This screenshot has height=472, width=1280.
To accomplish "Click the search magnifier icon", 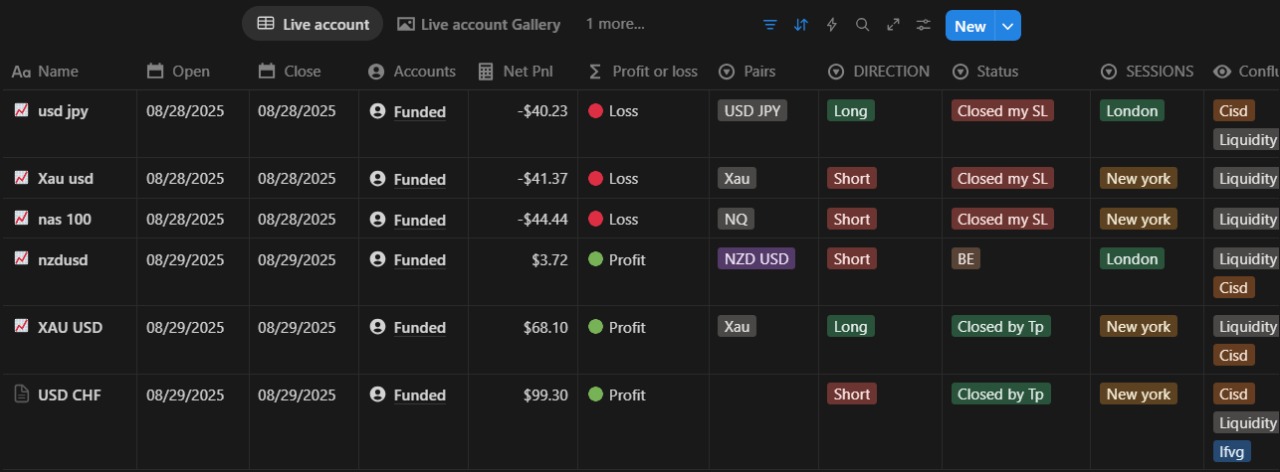I will [x=862, y=25].
